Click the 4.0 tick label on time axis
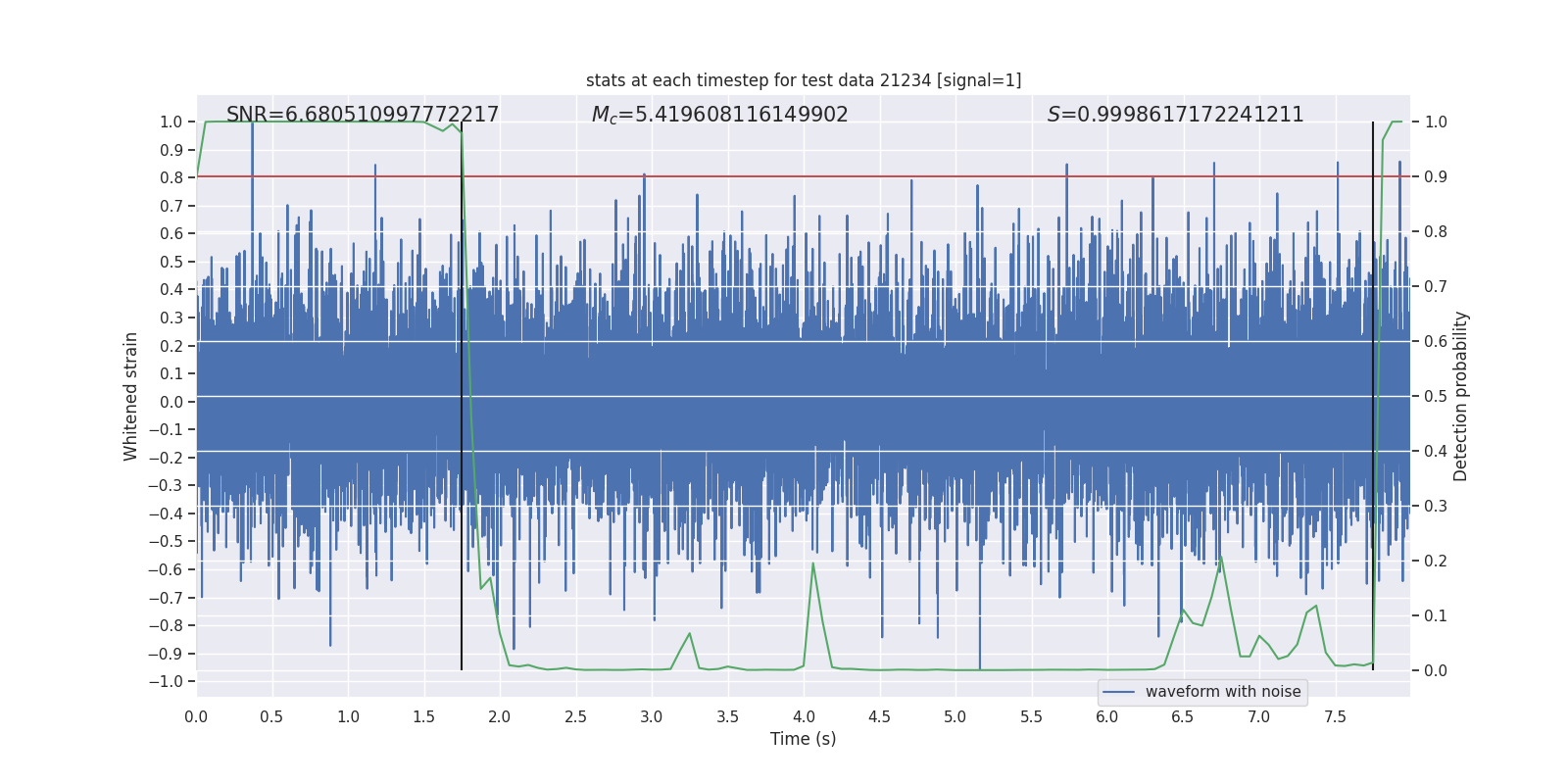1568x784 pixels. [804, 717]
